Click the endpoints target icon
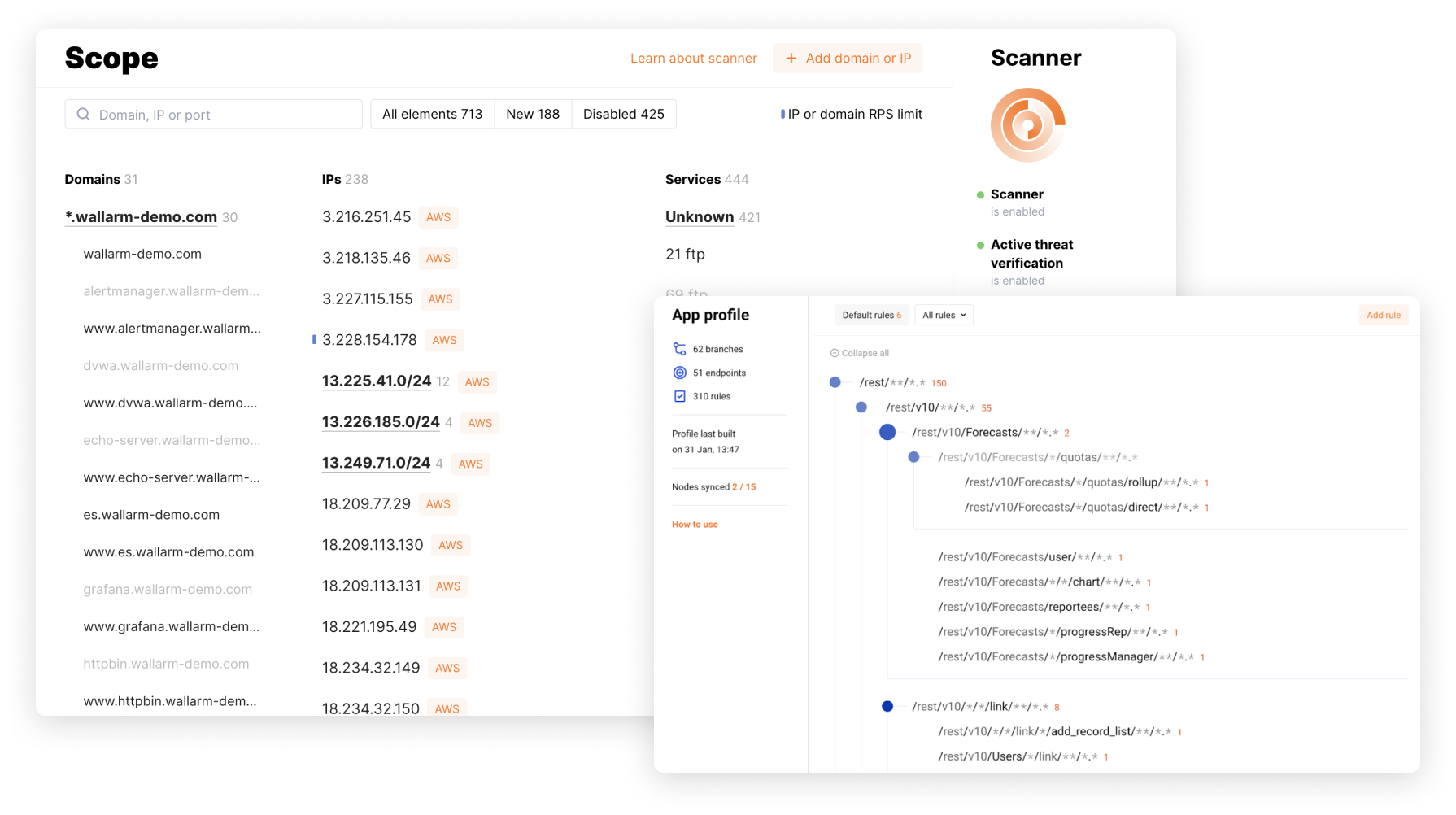This screenshot has height=815, width=1456. pyautogui.click(x=680, y=373)
